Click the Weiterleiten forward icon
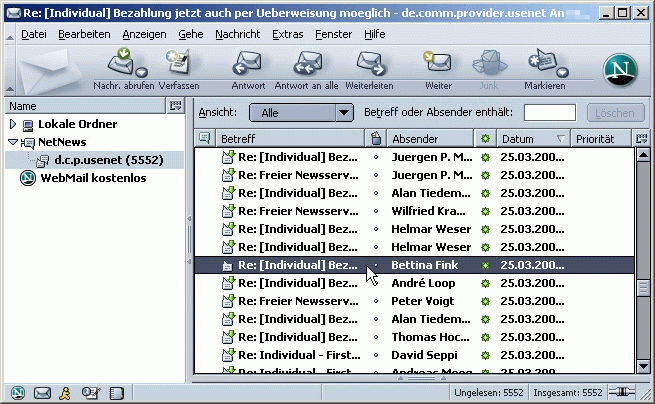The image size is (655, 404). [370, 63]
